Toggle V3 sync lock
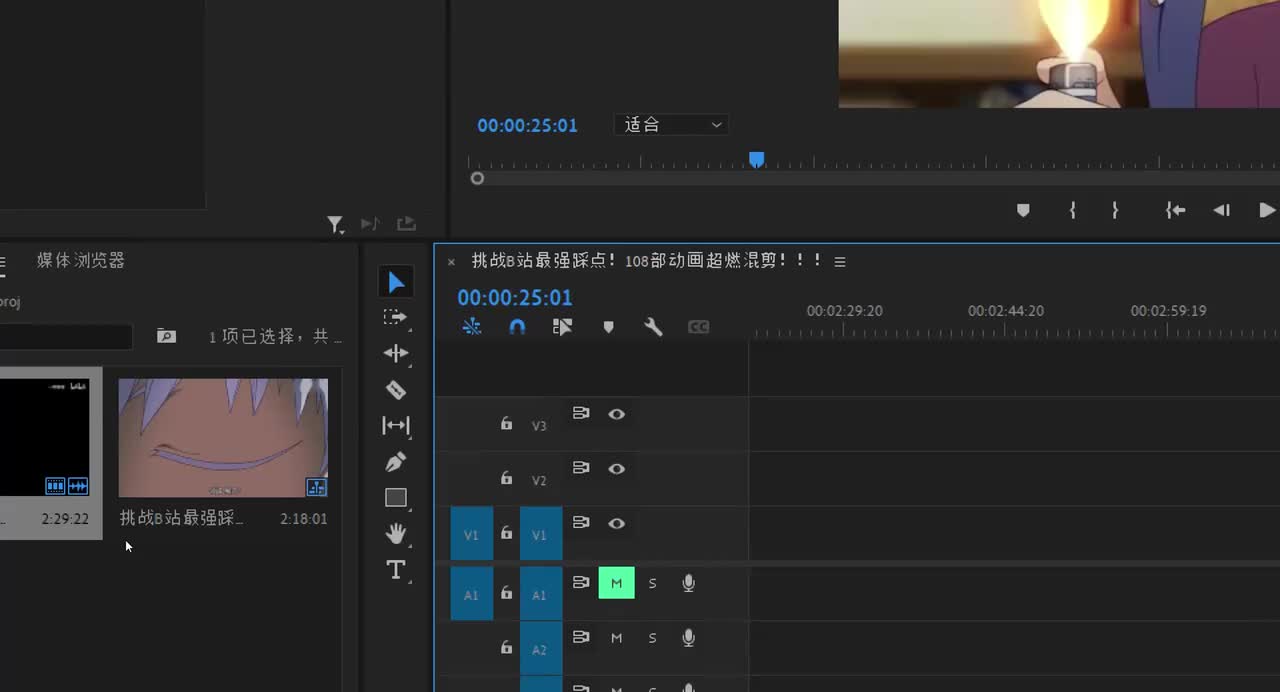The image size is (1280, 692). (581, 413)
